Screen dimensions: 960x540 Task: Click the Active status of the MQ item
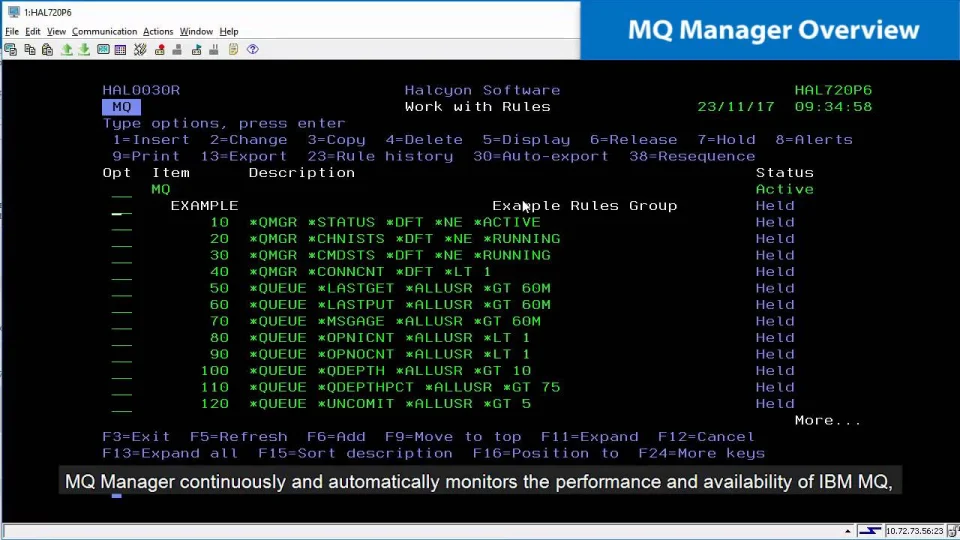click(x=784, y=189)
